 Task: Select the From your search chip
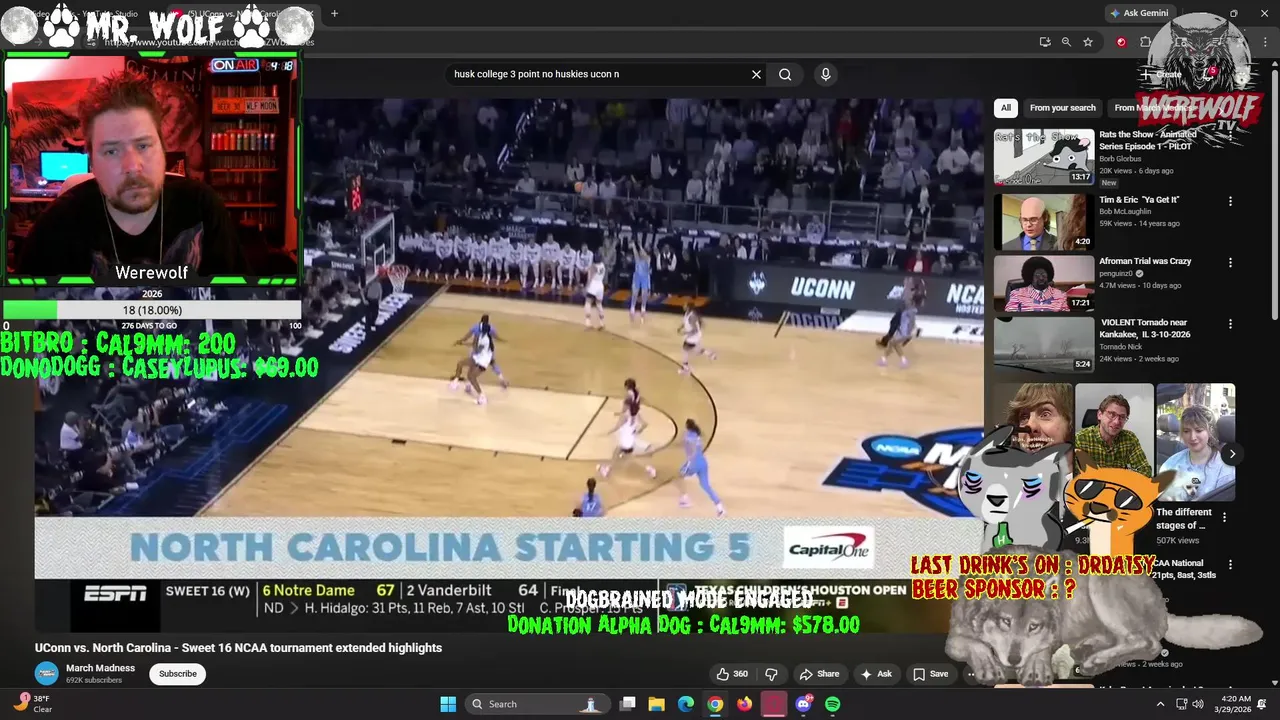pyautogui.click(x=1062, y=108)
